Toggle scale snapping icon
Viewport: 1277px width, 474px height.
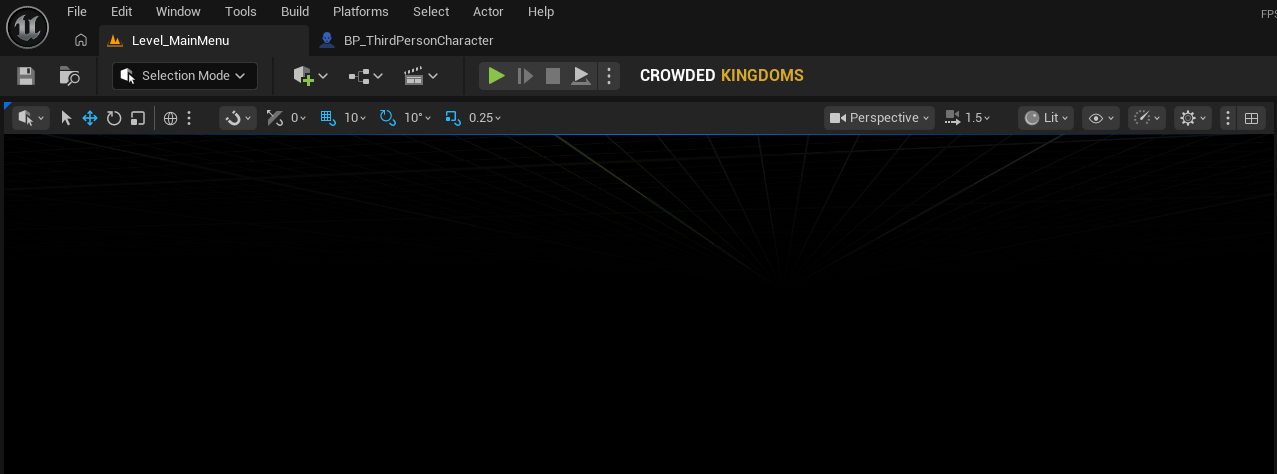click(453, 118)
